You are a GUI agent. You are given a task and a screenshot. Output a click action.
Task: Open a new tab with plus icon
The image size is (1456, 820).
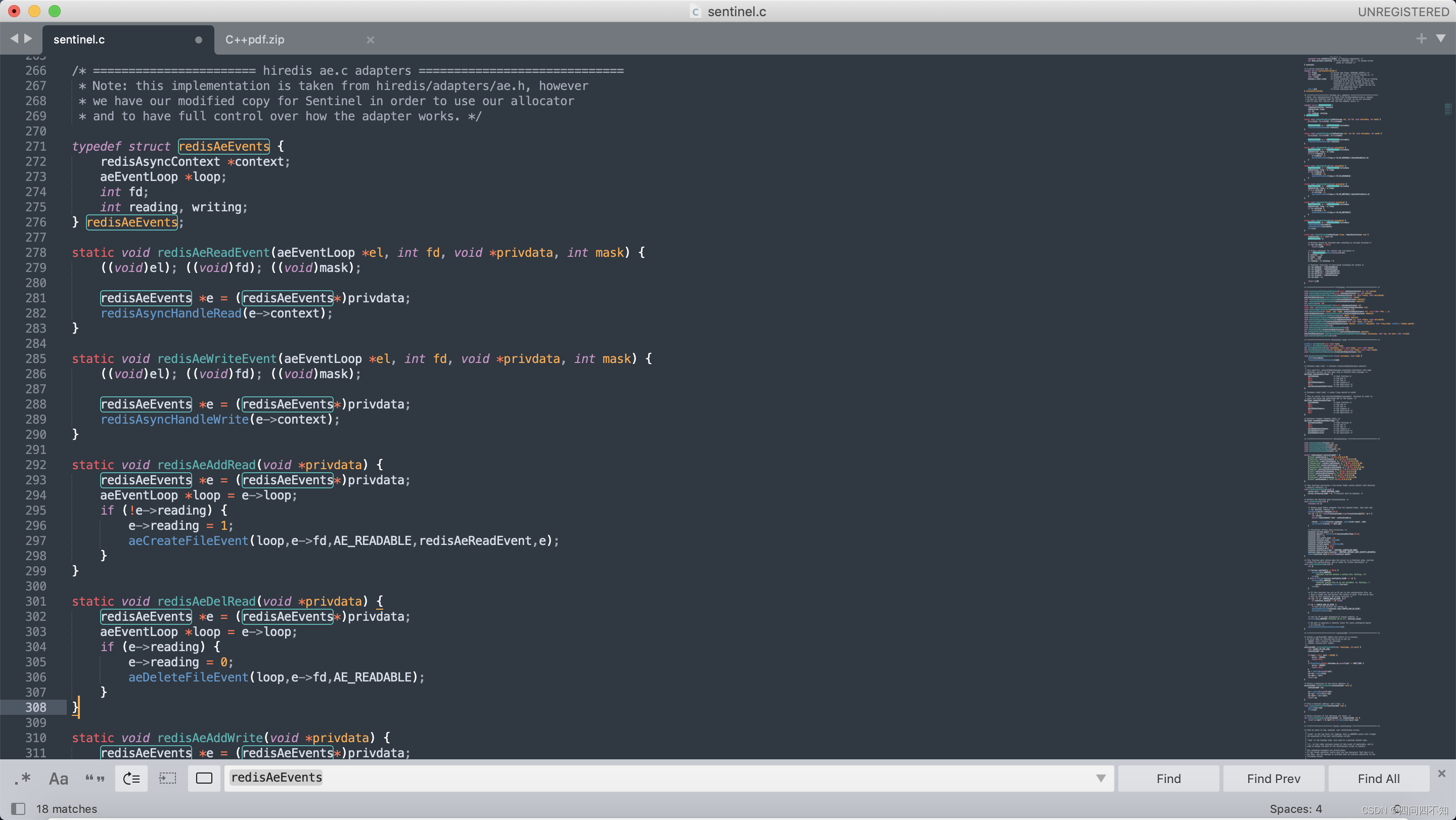coord(1421,38)
